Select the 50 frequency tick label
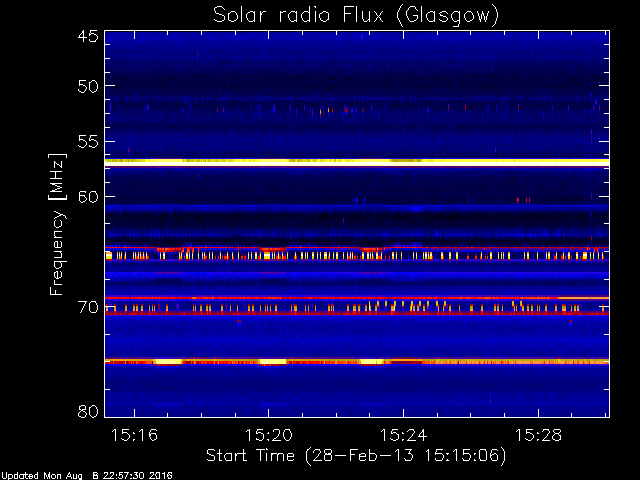The image size is (640, 480). (x=88, y=86)
